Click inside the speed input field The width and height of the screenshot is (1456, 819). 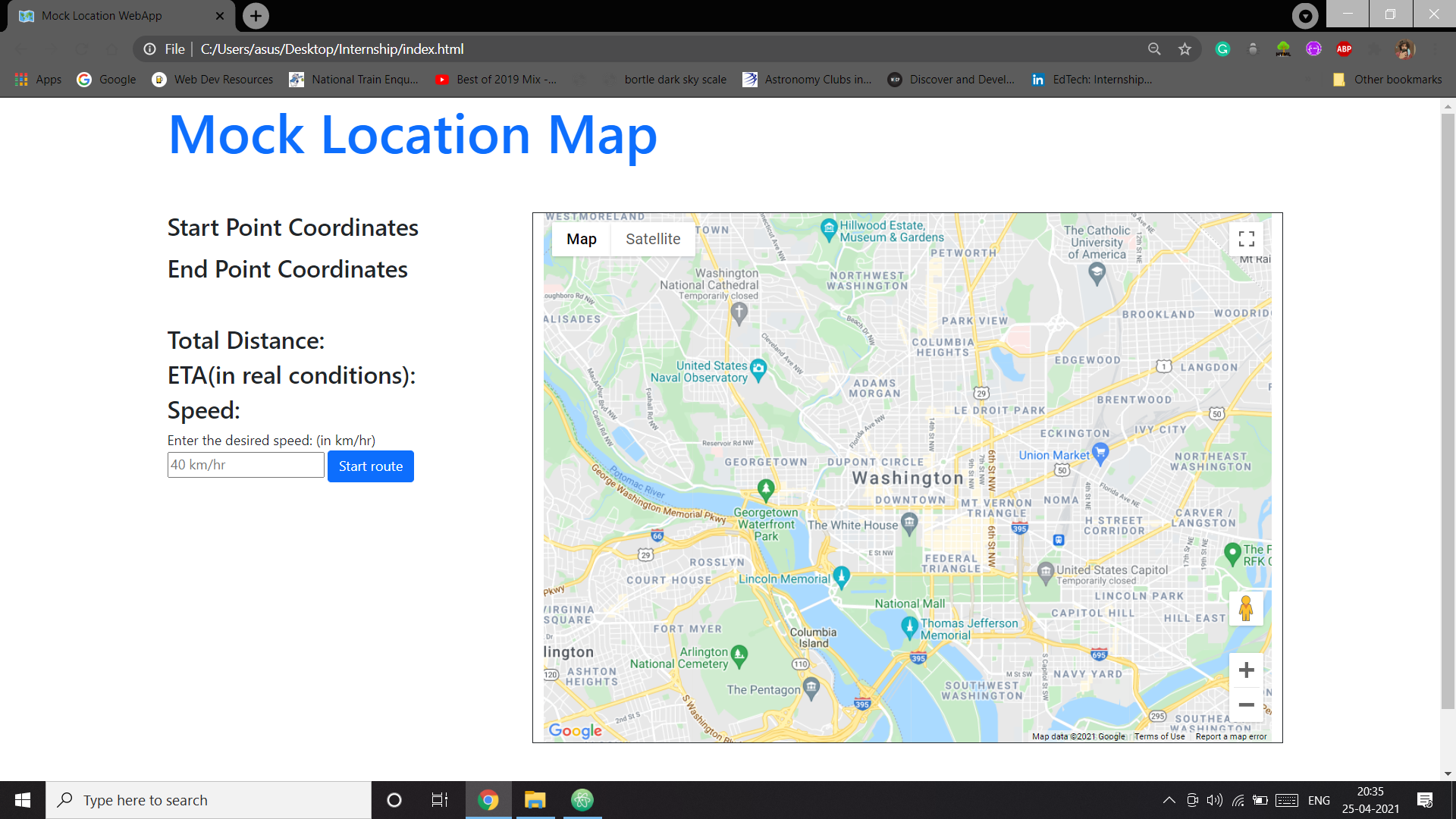pos(245,464)
